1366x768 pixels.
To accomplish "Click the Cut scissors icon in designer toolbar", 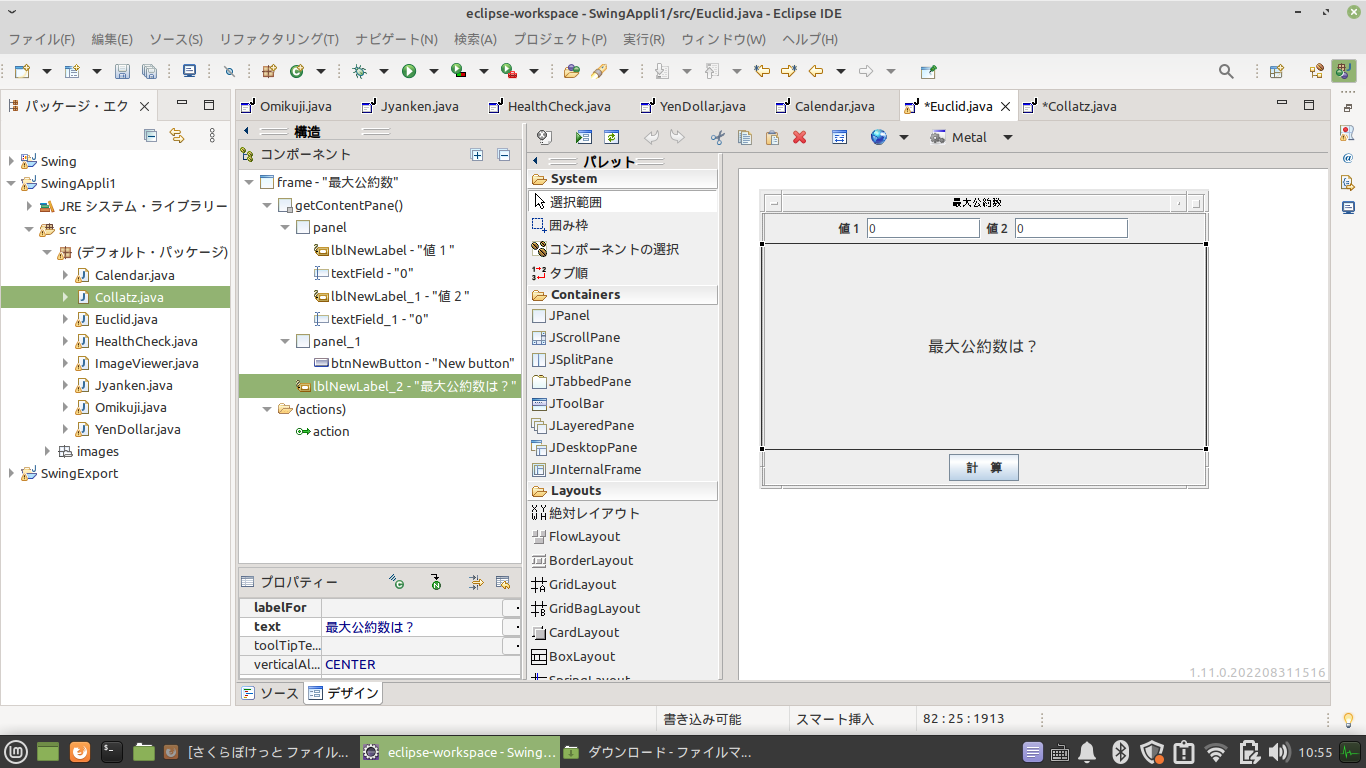I will (x=717, y=137).
